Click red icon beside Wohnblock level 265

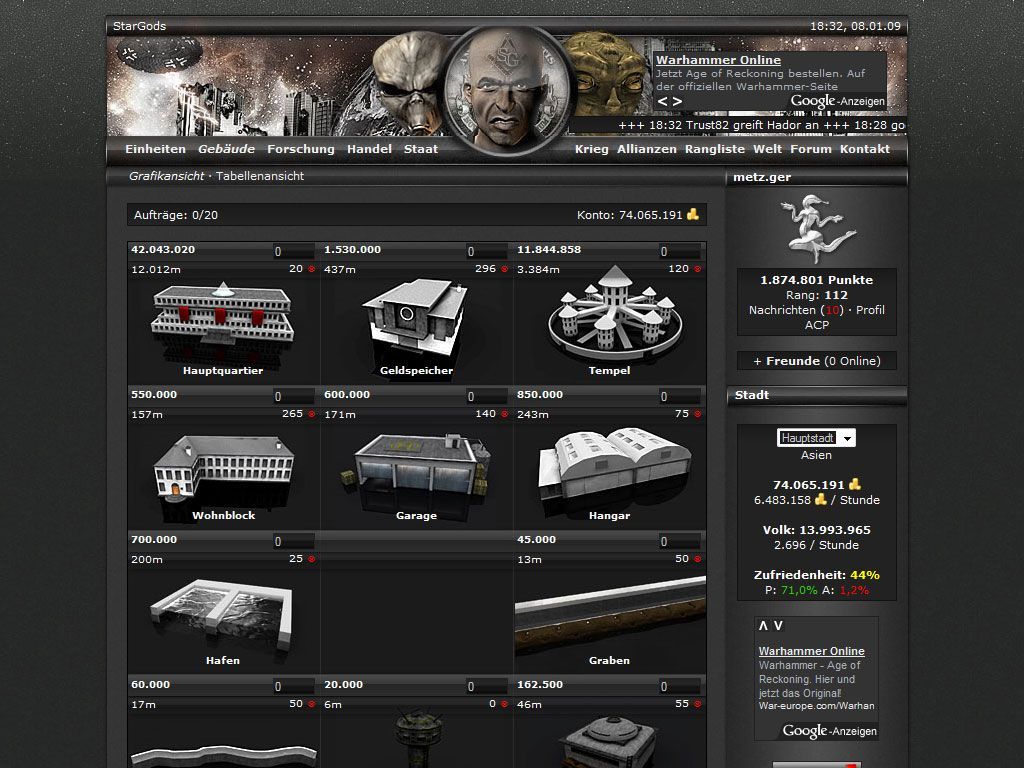tap(312, 414)
